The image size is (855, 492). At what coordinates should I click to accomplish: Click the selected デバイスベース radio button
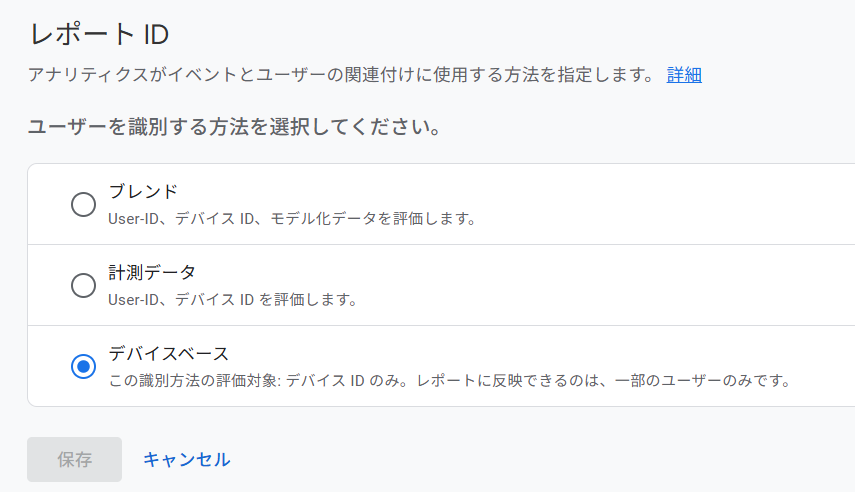84,367
